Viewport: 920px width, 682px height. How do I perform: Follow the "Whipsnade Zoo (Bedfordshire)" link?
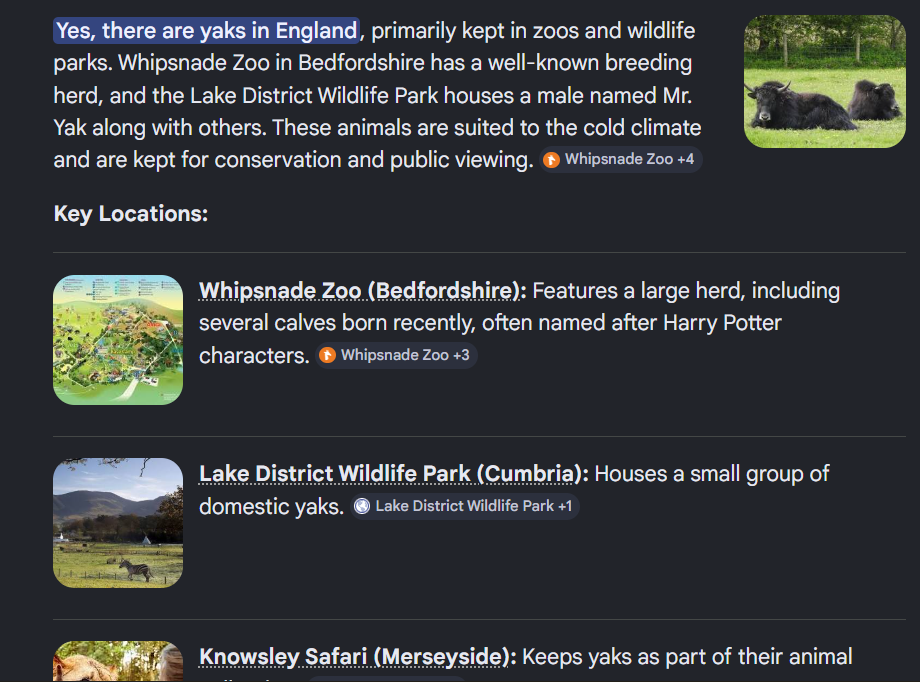pyautogui.click(x=361, y=291)
